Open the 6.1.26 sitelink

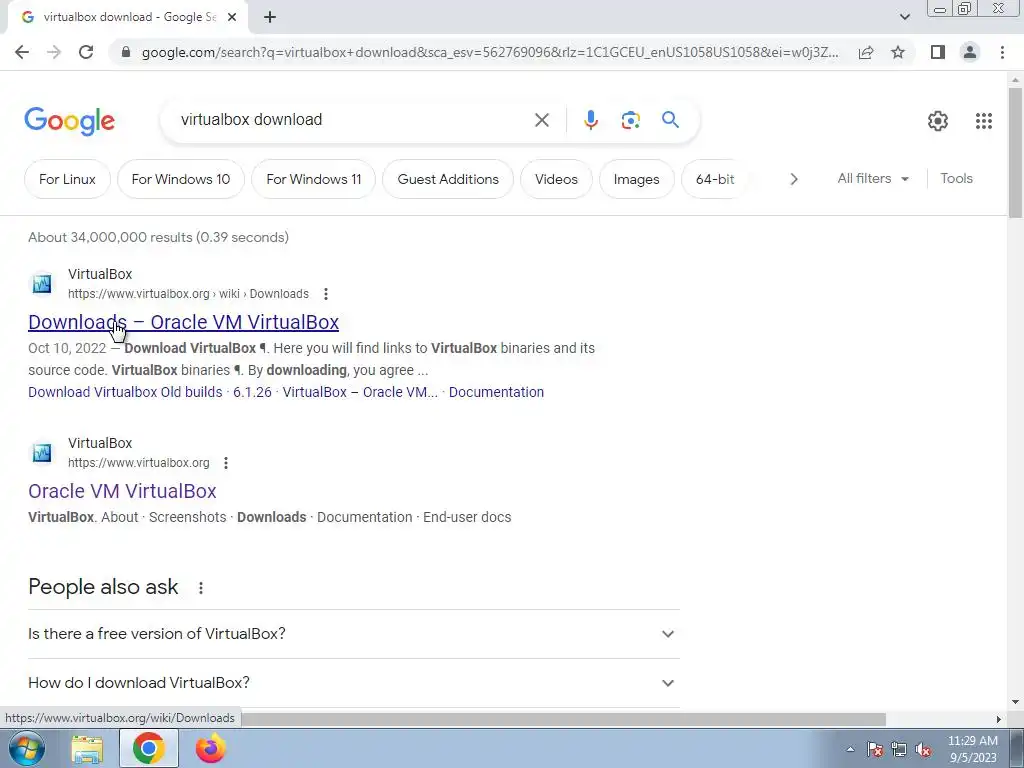pyautogui.click(x=252, y=392)
